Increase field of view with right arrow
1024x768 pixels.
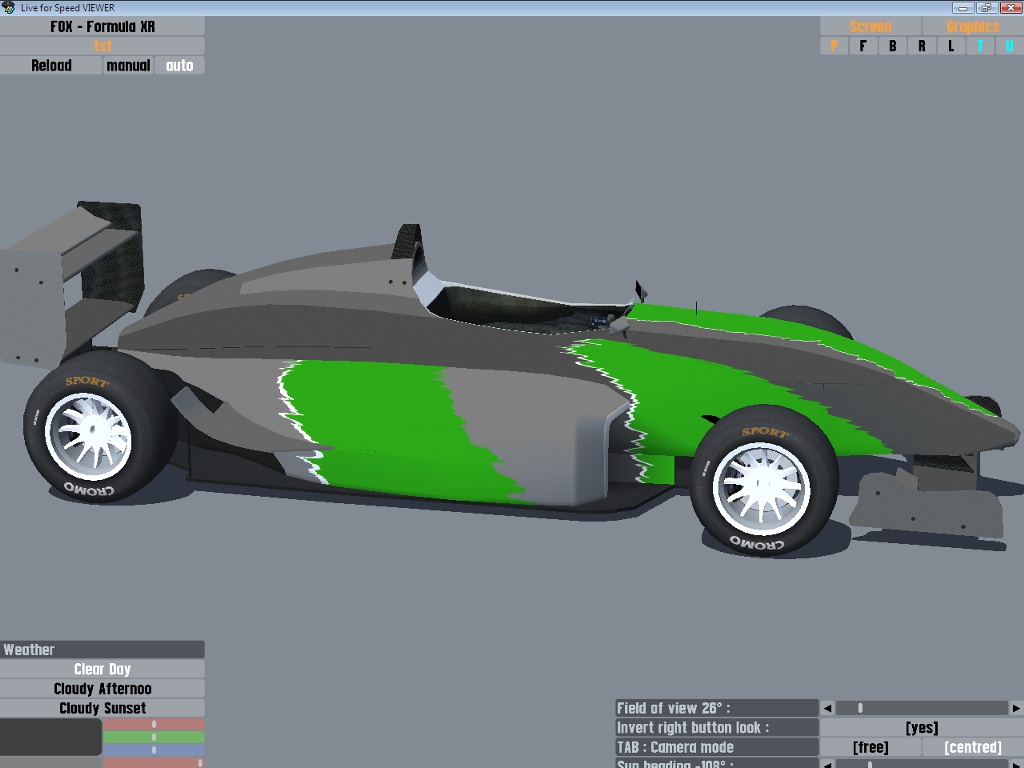click(1016, 708)
